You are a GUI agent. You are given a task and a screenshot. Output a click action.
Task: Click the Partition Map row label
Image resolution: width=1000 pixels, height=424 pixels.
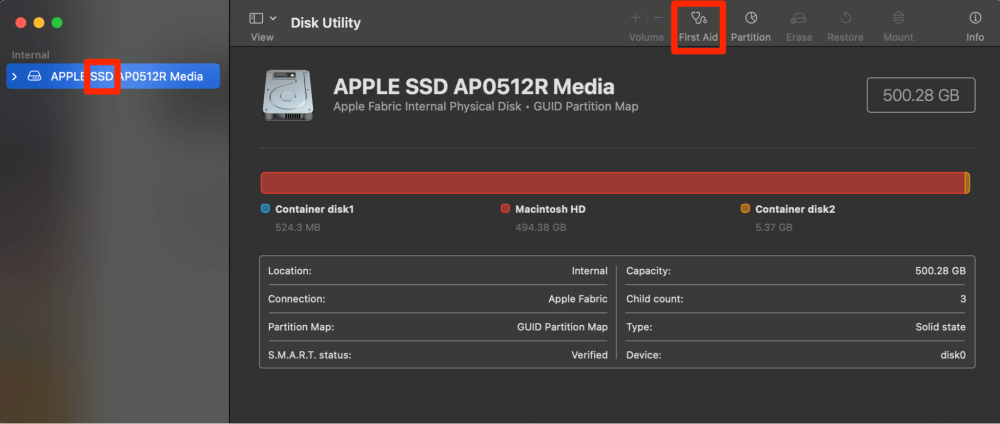tap(301, 327)
